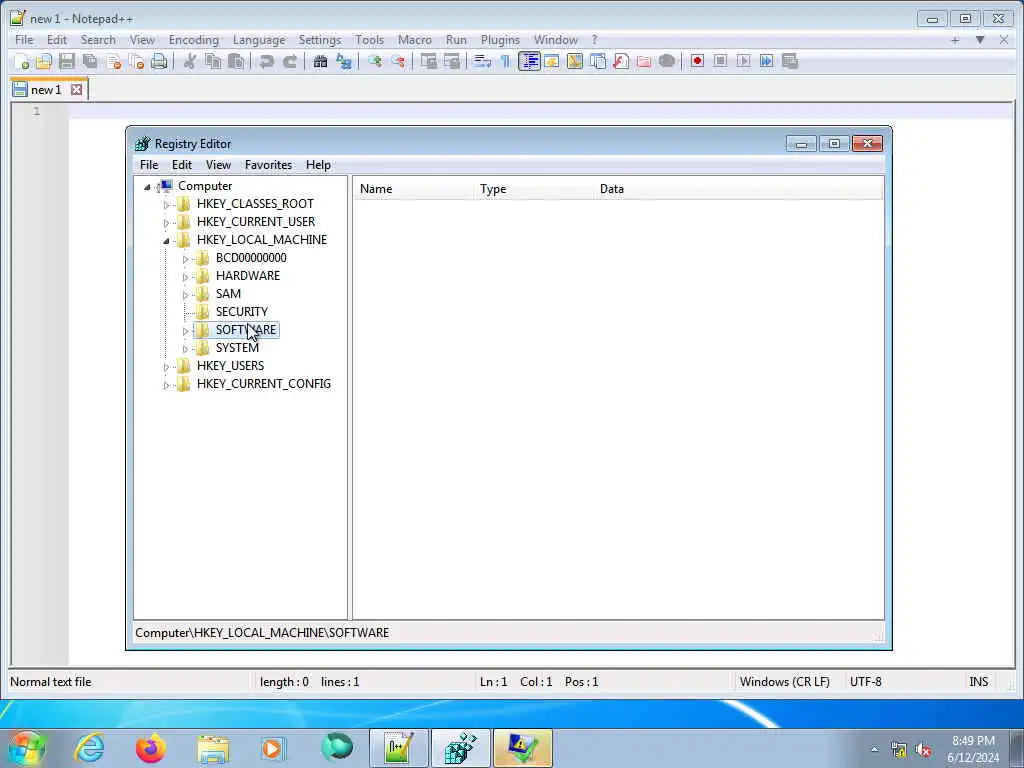The height and width of the screenshot is (768, 1024).
Task: Open Find with the binoculars icon
Action: tap(320, 61)
